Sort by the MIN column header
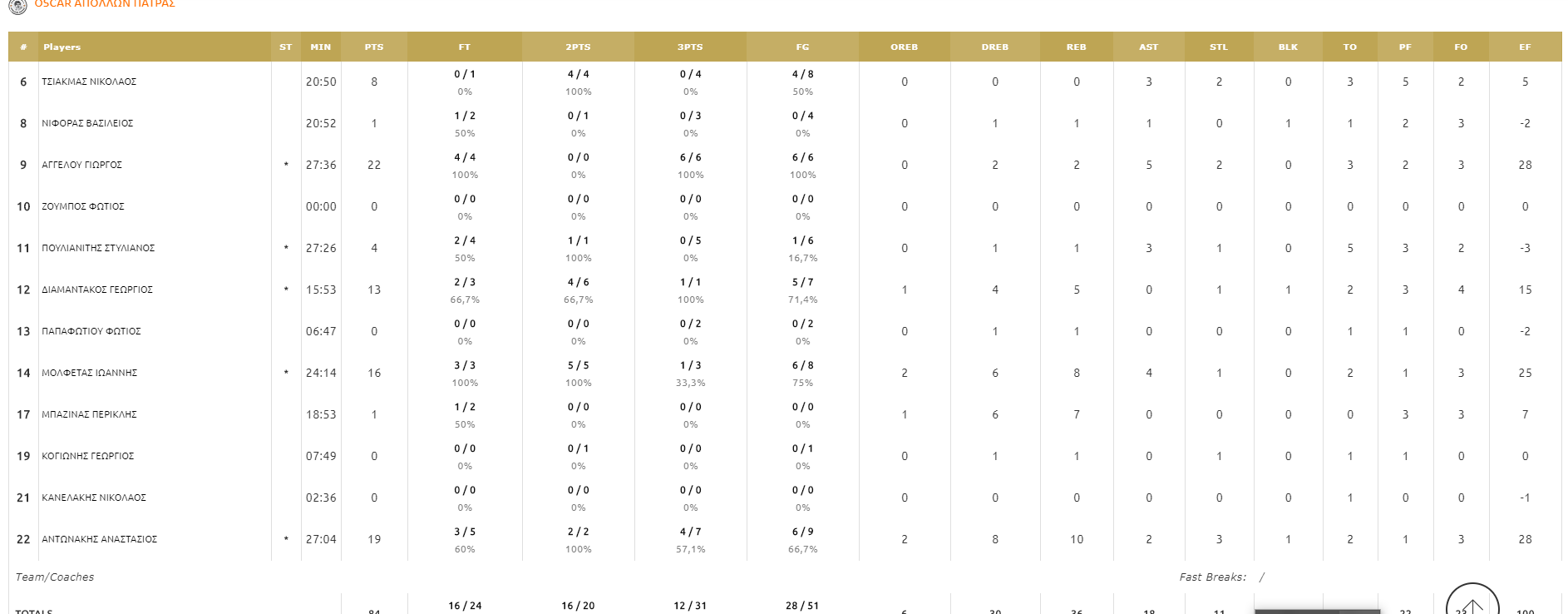 click(x=321, y=47)
